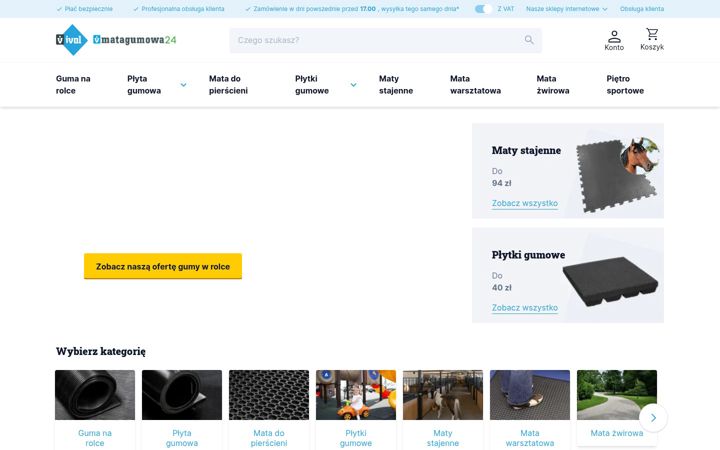The height and width of the screenshot is (450, 720).
Task: Select Płyta gumowa category thumbnail
Action: pyautogui.click(x=182, y=395)
